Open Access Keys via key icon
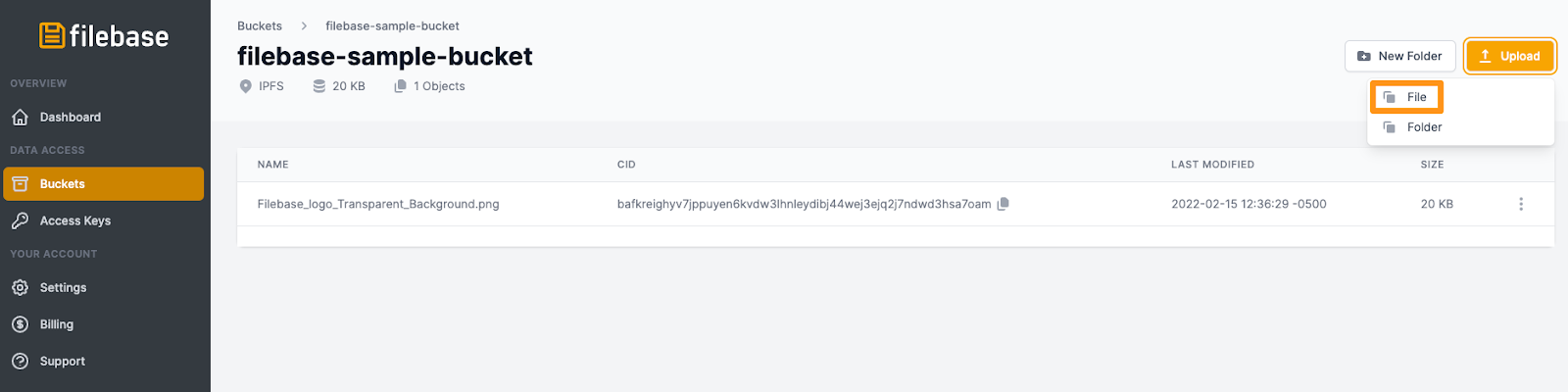1568x392 pixels. pos(20,221)
